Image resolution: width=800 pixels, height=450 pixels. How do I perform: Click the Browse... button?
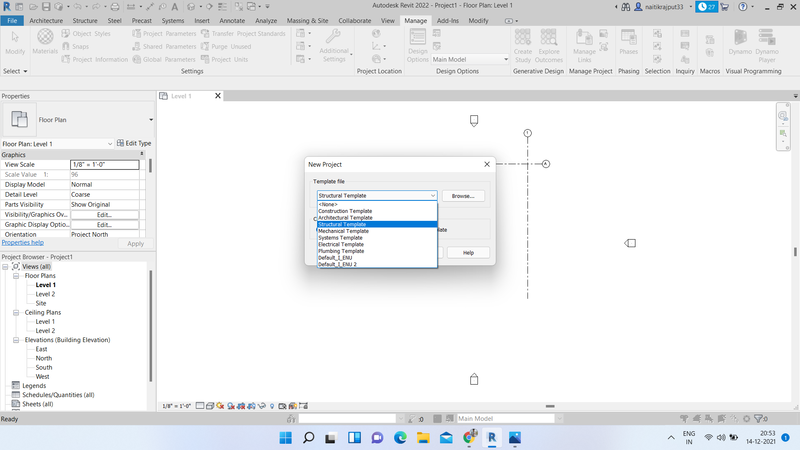click(463, 196)
